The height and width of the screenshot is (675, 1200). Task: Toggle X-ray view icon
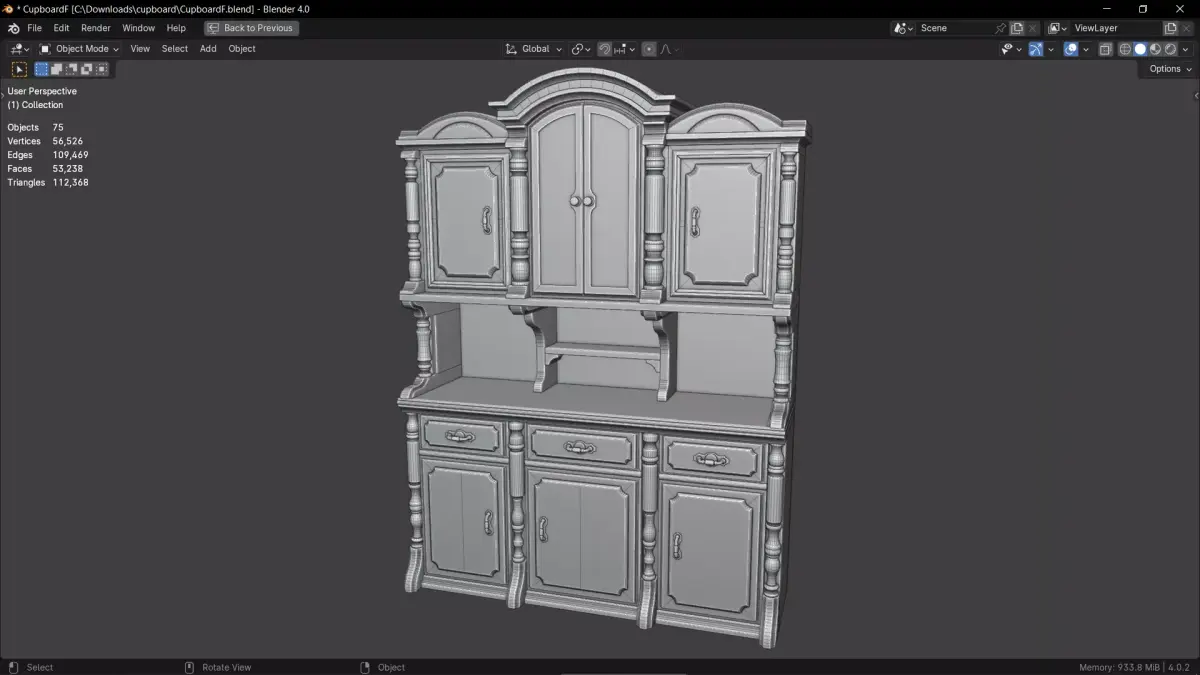point(1105,48)
